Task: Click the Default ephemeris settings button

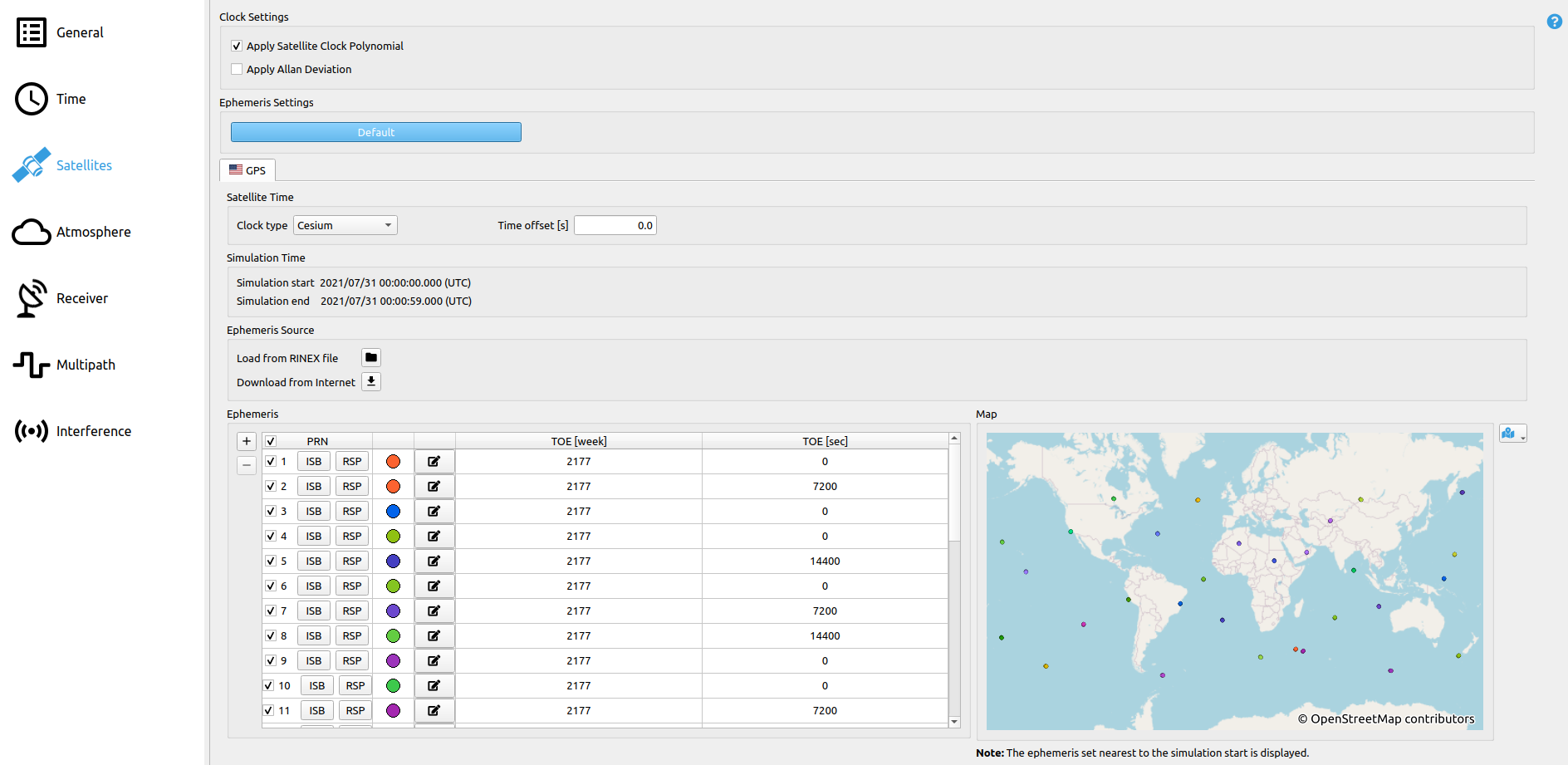Action: (375, 133)
